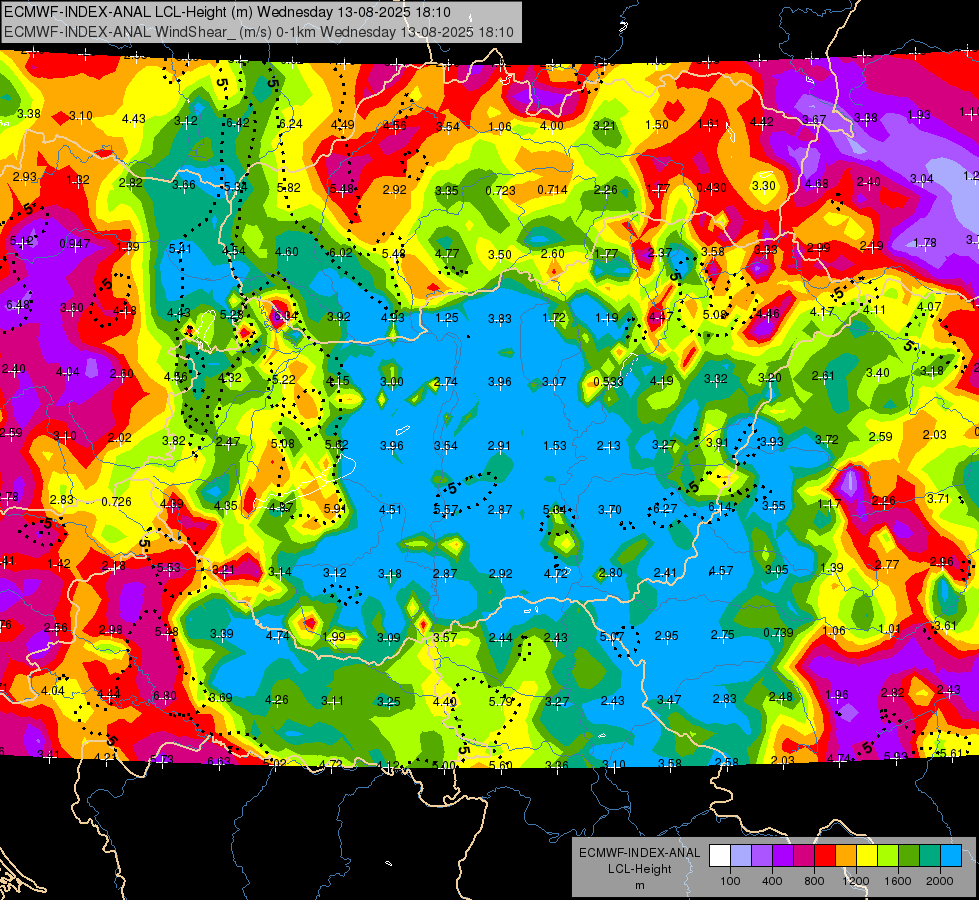Click the orange legend swatch
The image size is (979, 900).
(x=845, y=855)
